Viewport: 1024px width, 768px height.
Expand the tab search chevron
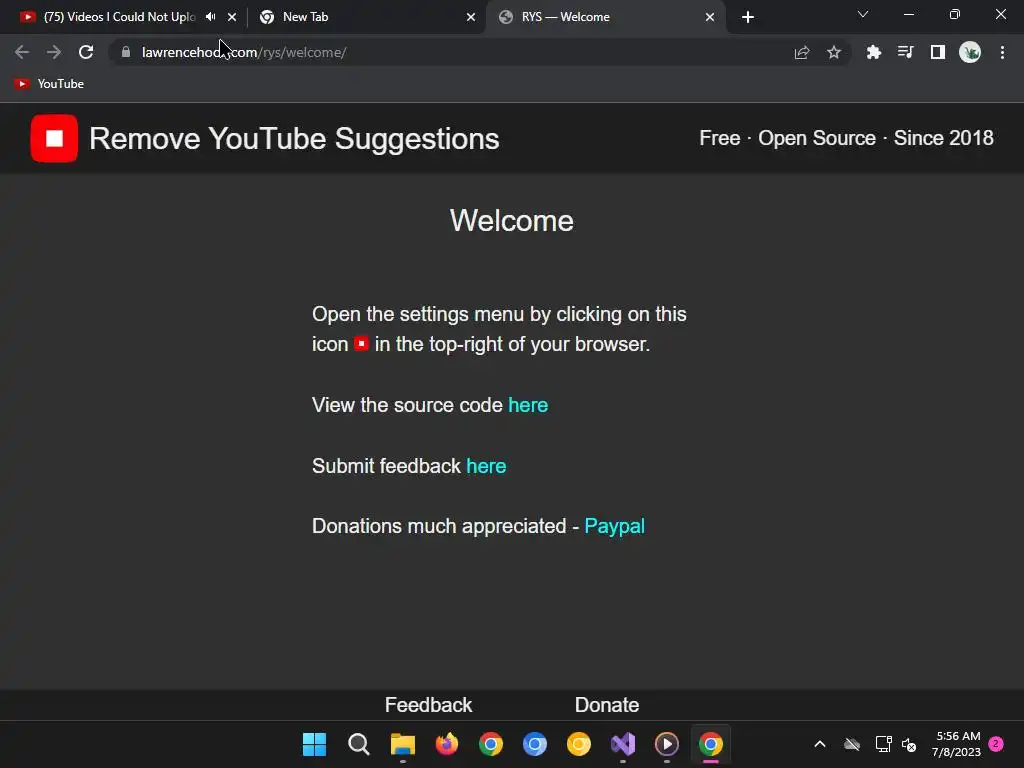[x=863, y=14]
